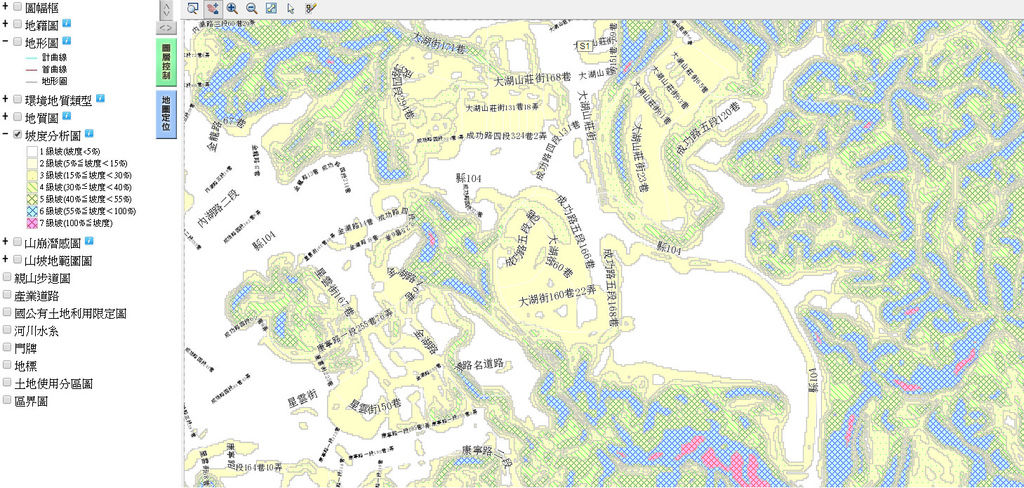Screen dimensions: 1024x488
Task: Click the full extent map icon
Action: pos(271,8)
